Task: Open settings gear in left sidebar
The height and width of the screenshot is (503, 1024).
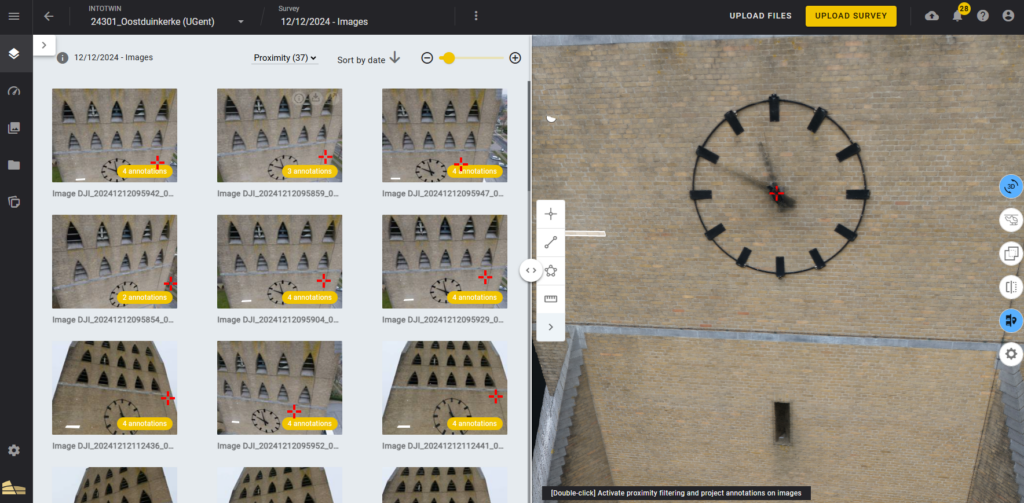Action: (14, 451)
